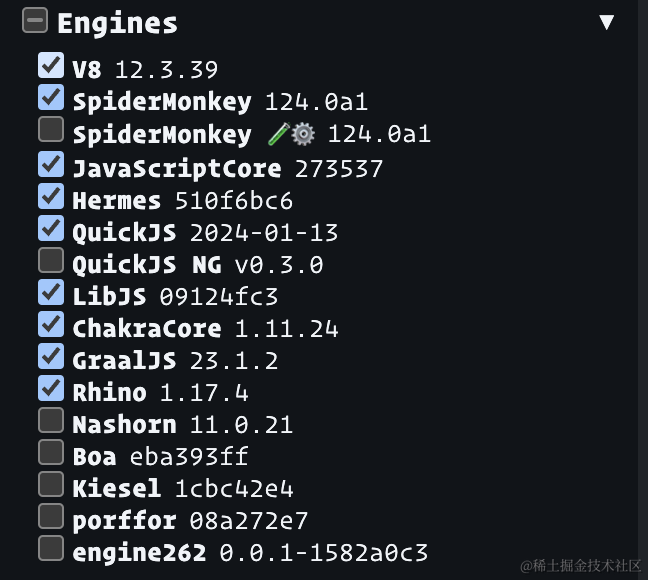Enable the Kiesel 1cbc42e4 checkbox
The image size is (648, 580).
pos(51,484)
